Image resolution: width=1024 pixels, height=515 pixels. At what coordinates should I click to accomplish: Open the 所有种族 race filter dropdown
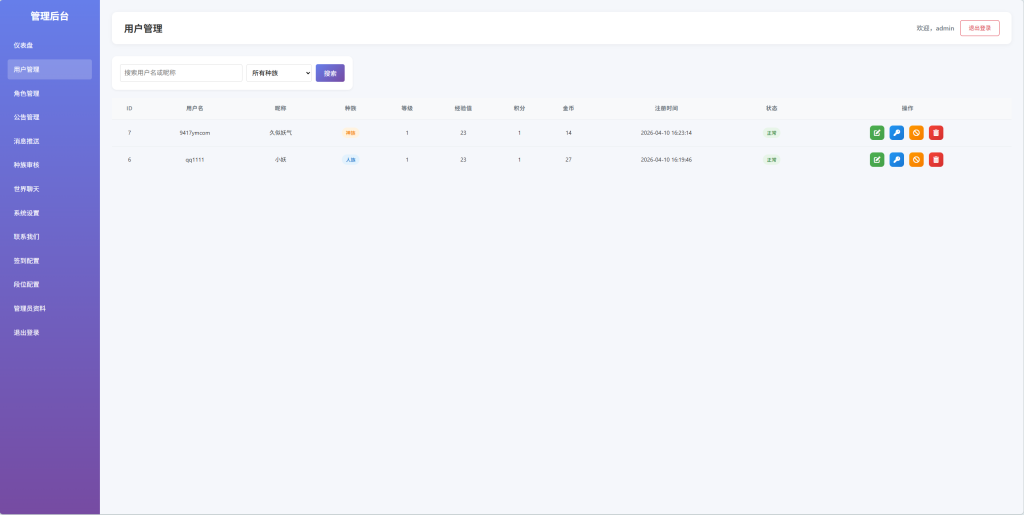(279, 73)
